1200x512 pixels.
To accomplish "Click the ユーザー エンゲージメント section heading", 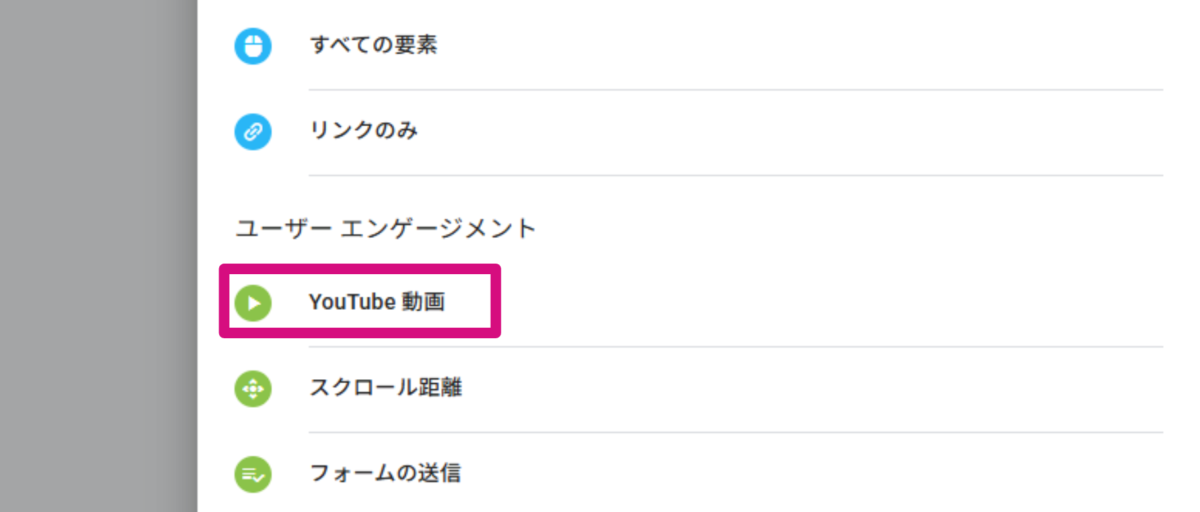I will click(x=386, y=229).
